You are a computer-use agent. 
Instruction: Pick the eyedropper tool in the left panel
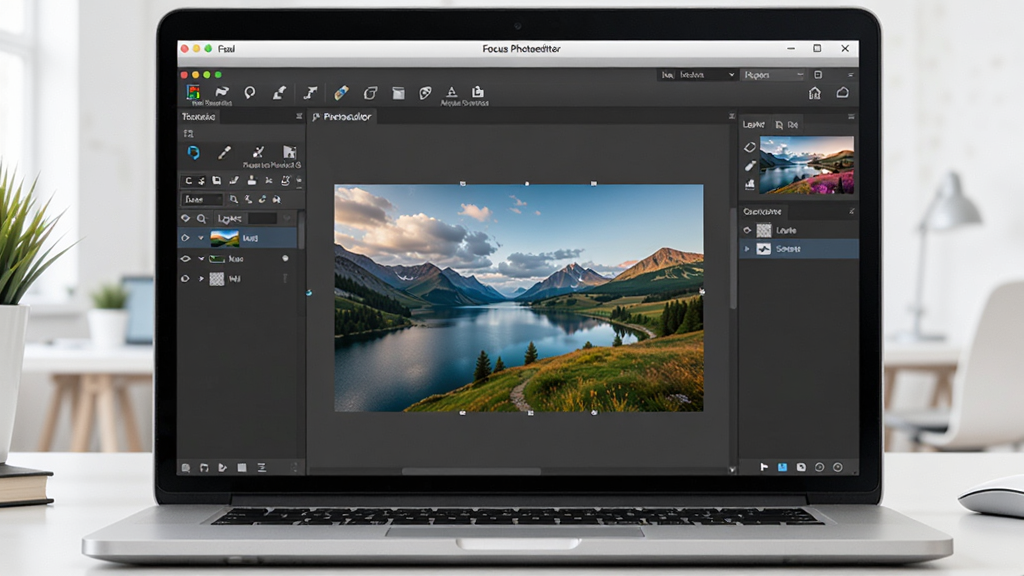225,152
